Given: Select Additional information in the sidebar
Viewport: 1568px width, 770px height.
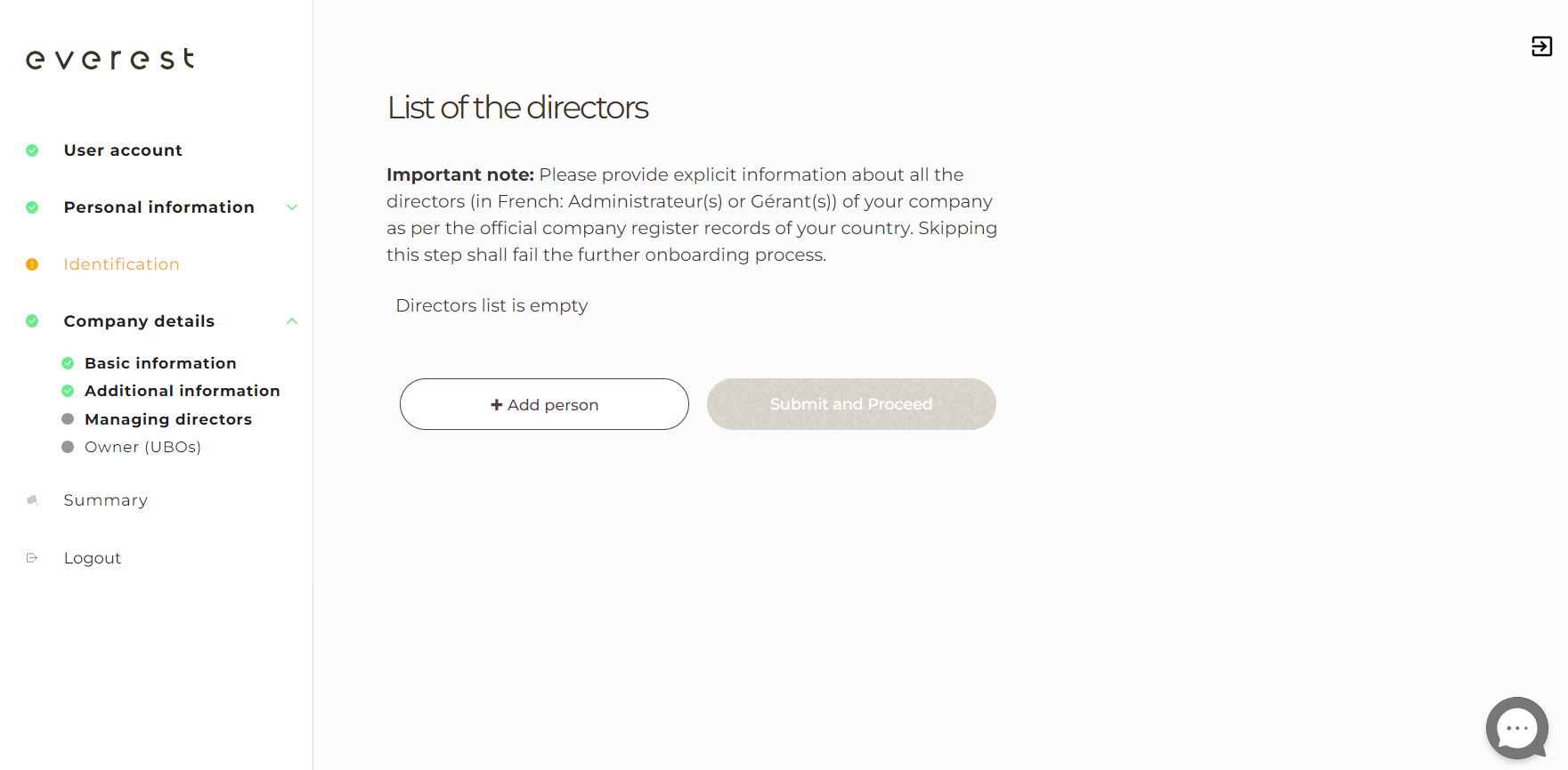Looking at the screenshot, I should (x=182, y=391).
